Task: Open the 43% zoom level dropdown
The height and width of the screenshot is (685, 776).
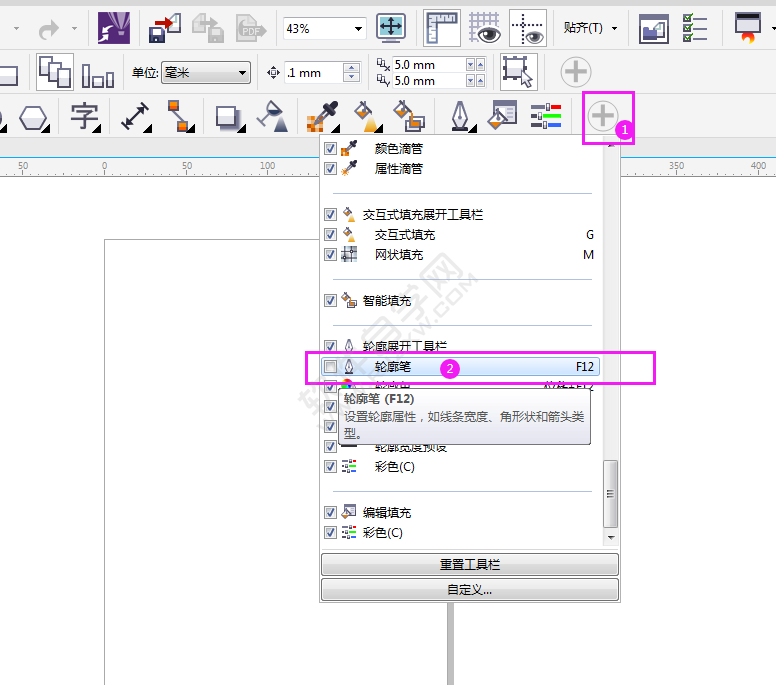Action: pos(358,29)
